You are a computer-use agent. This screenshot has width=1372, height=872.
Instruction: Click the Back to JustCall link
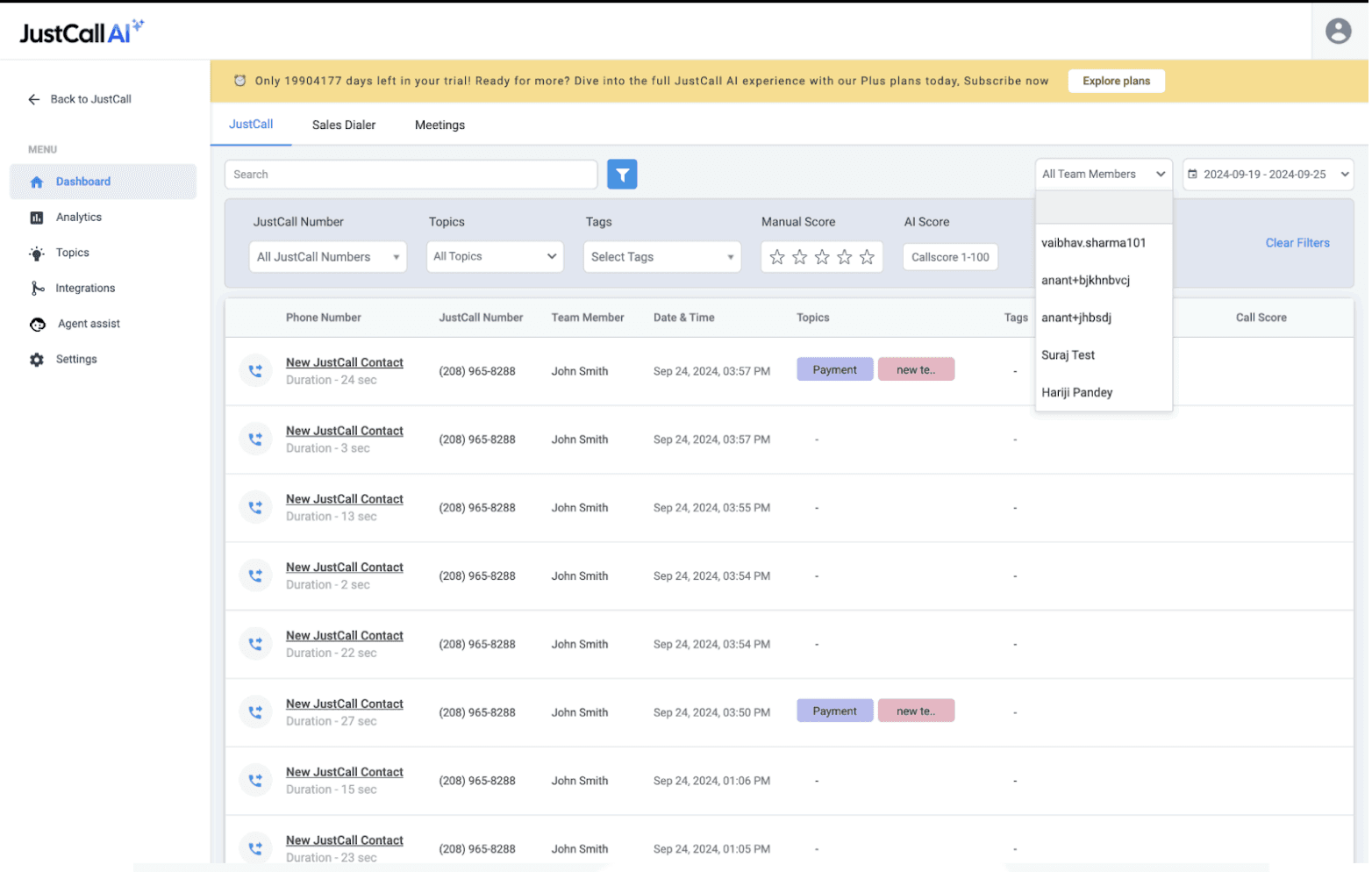(91, 100)
